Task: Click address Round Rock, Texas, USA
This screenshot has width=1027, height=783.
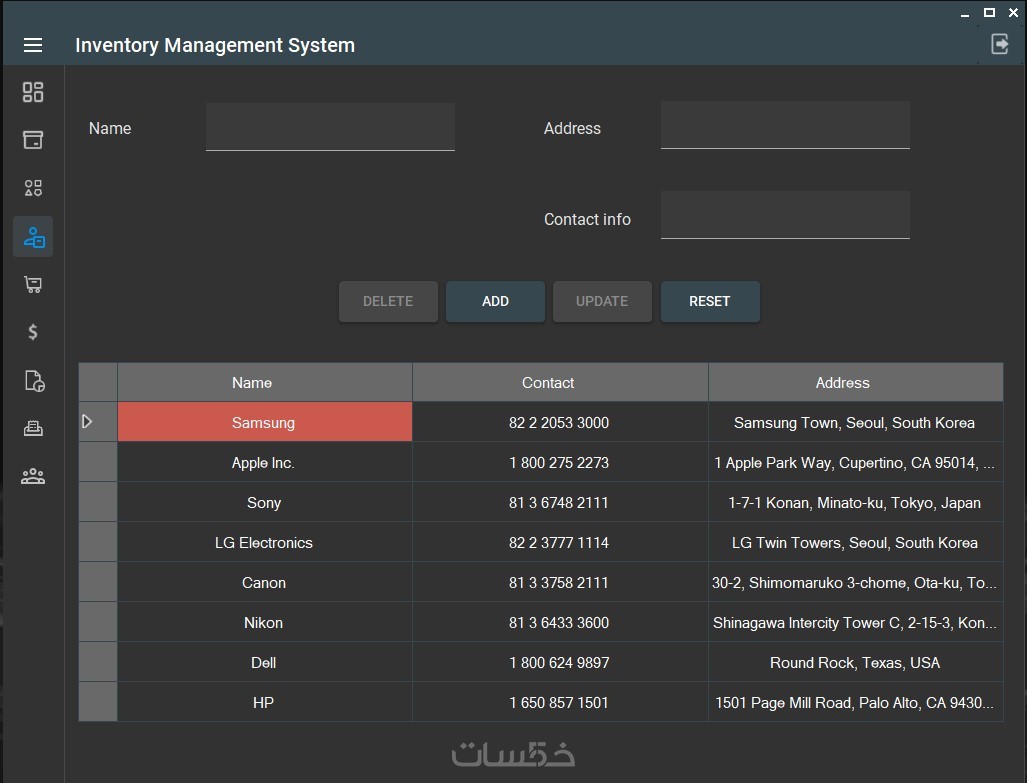Action: (x=856, y=662)
